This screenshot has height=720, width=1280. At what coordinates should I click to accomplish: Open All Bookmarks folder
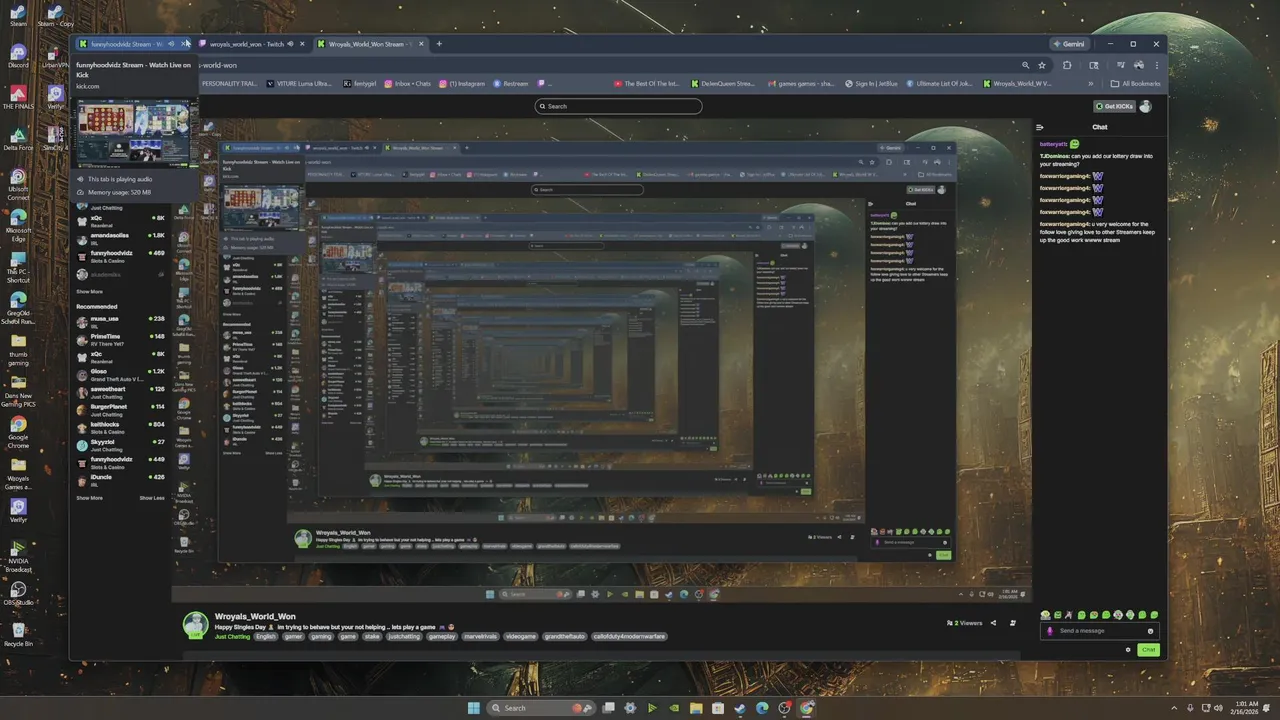[x=1135, y=84]
